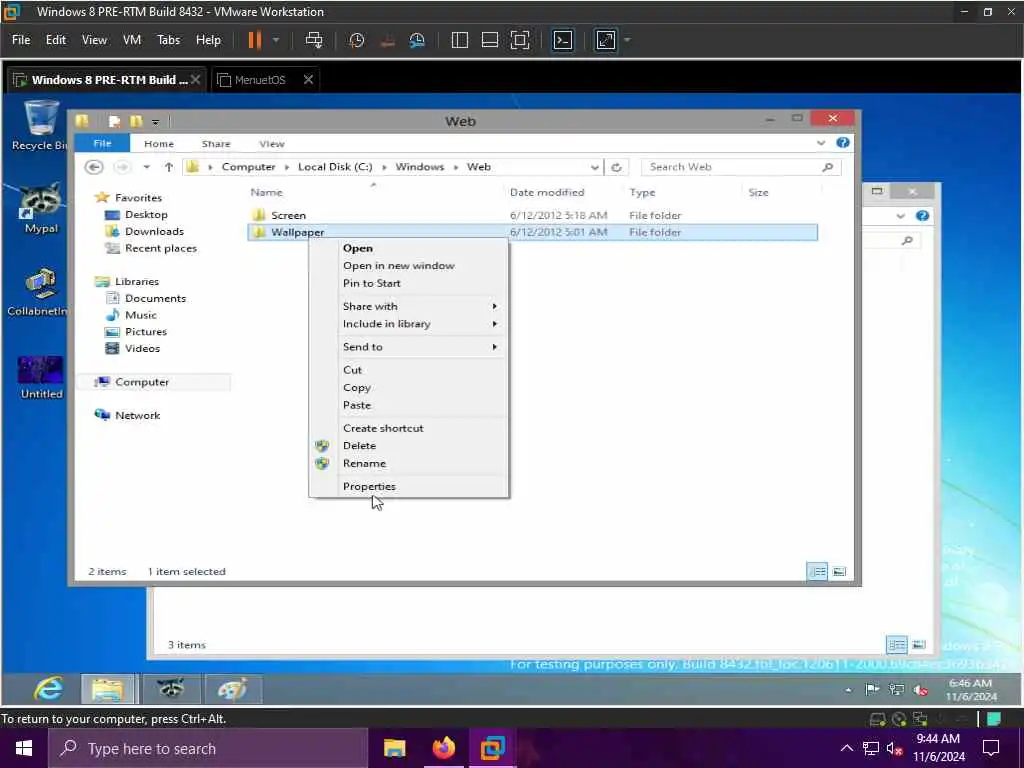Screen dimensions: 1024x768
Task: Open Desktop under Favorites
Action: tap(146, 214)
